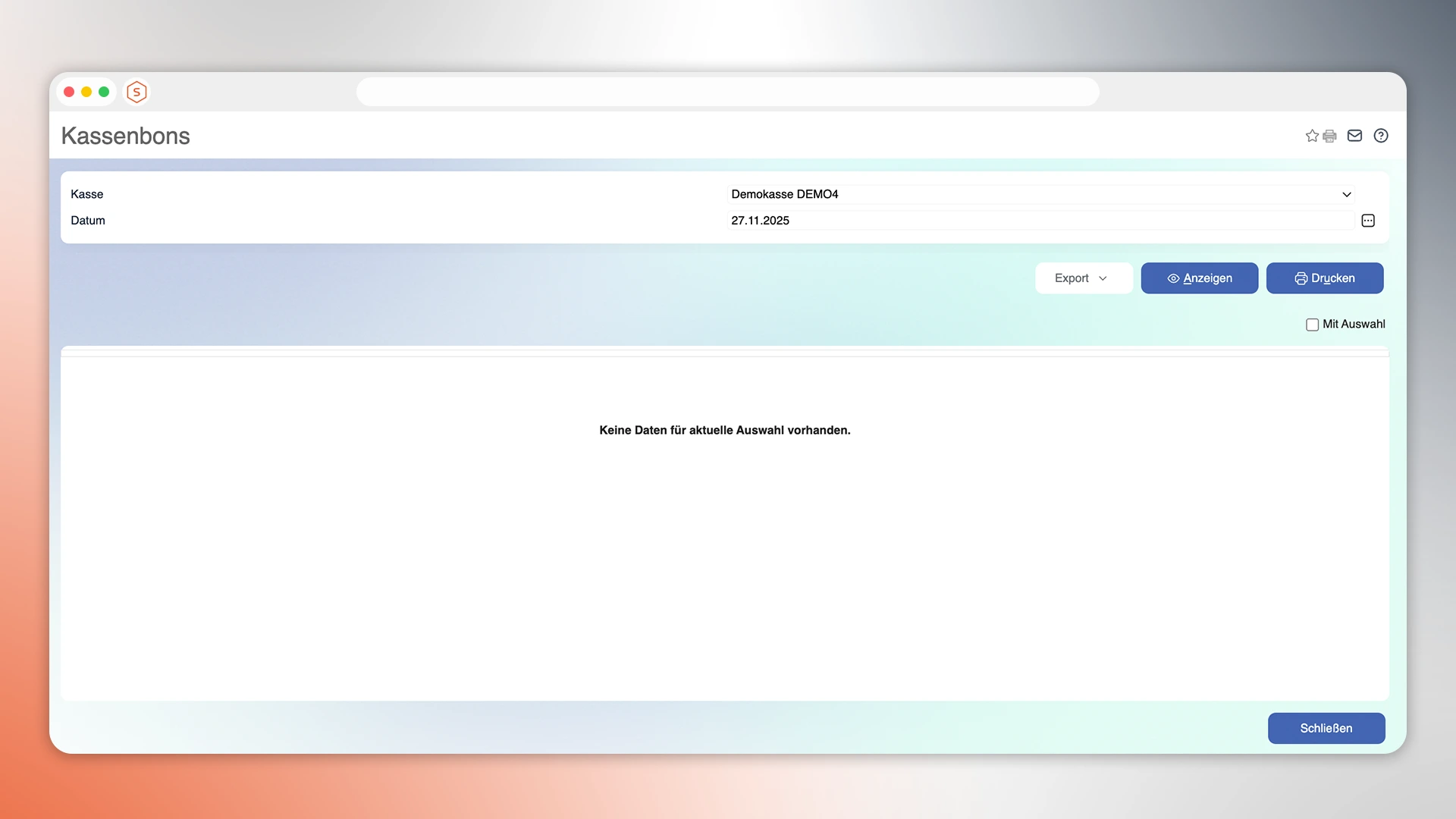Viewport: 1456px width, 819px height.
Task: Click the orange S application logo
Action: click(x=136, y=92)
